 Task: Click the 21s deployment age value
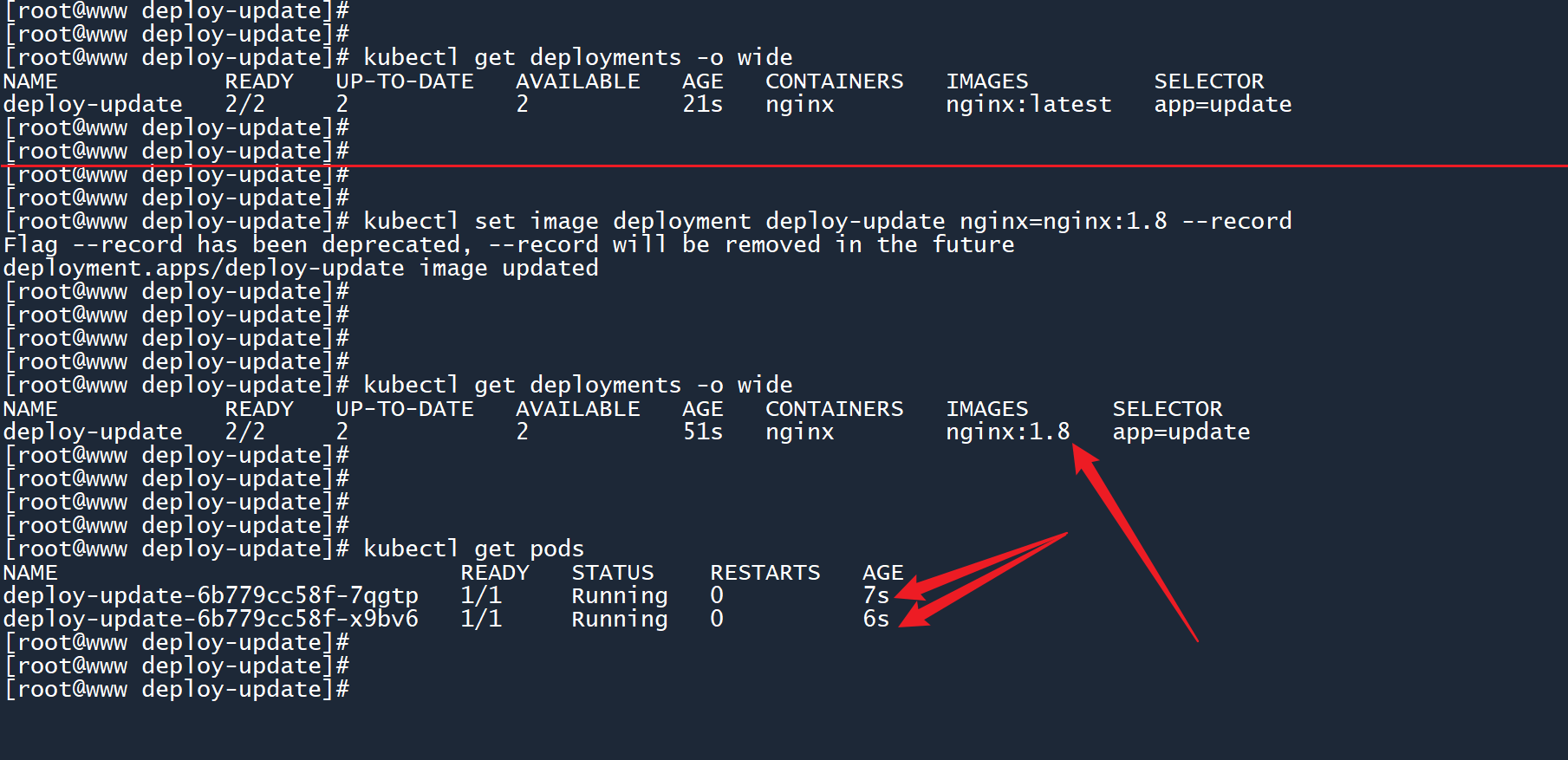702,105
